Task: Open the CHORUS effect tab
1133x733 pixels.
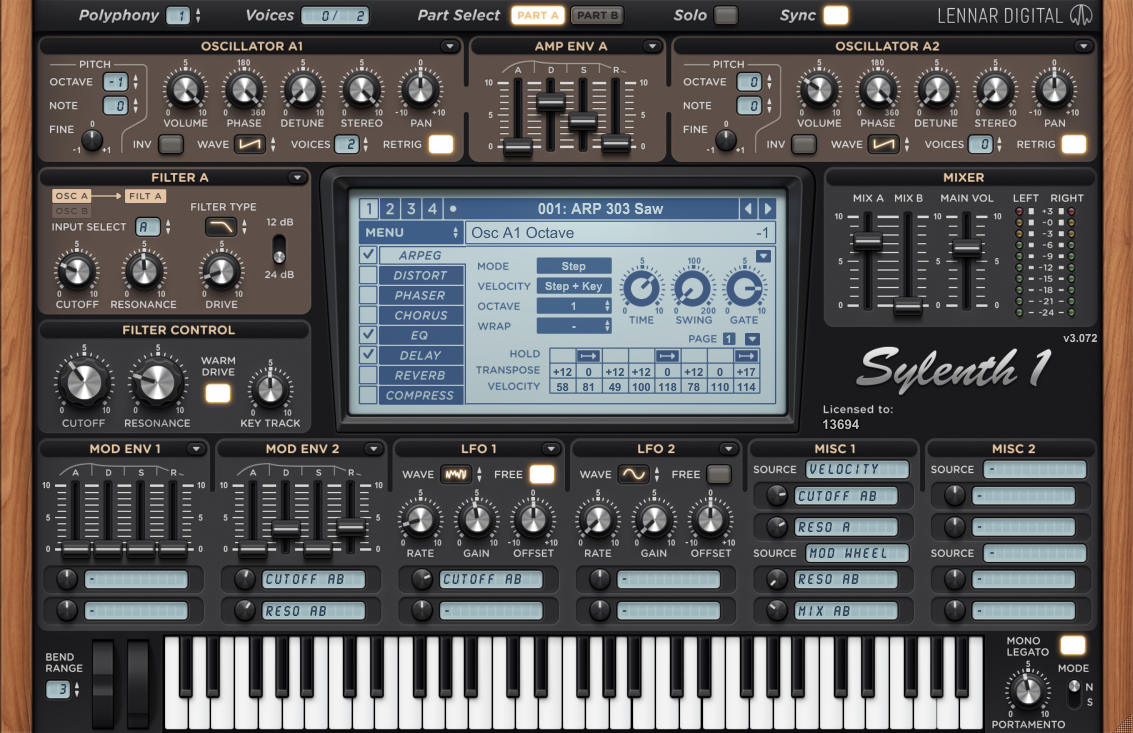Action: tap(421, 315)
